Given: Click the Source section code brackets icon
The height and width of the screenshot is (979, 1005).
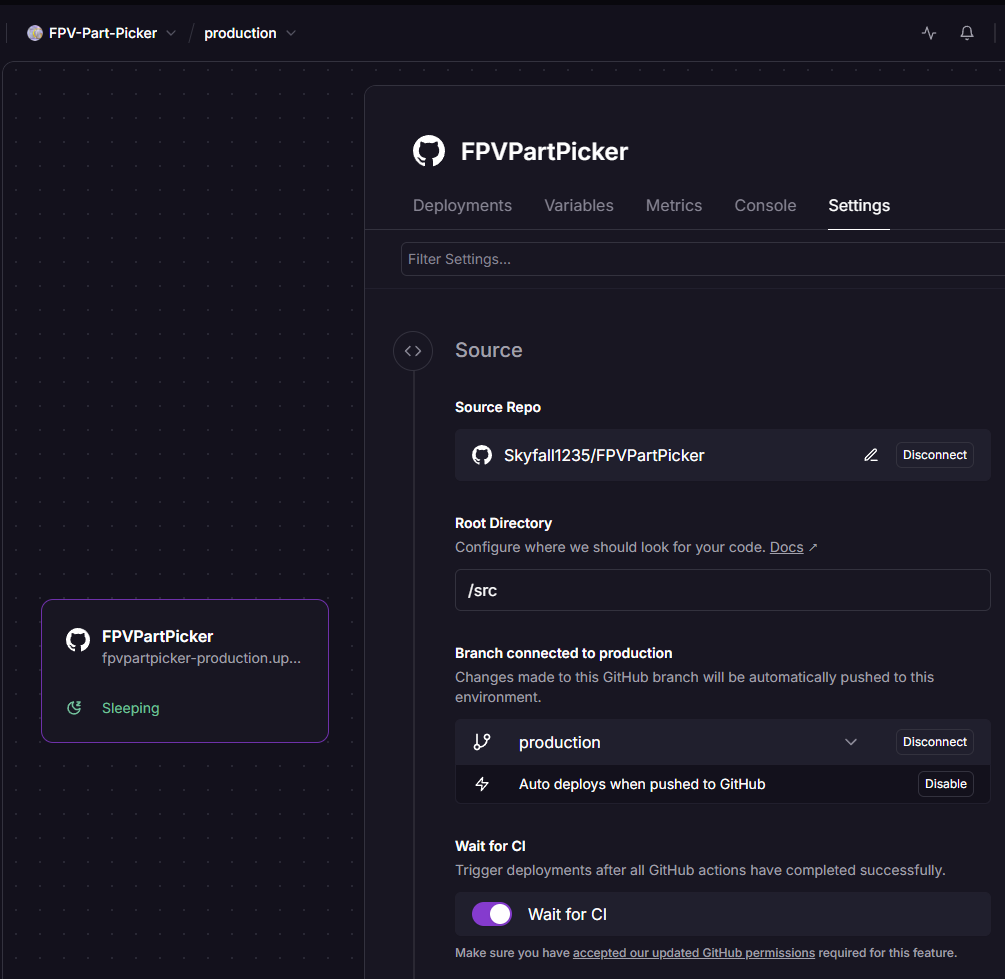Looking at the screenshot, I should click(x=413, y=351).
